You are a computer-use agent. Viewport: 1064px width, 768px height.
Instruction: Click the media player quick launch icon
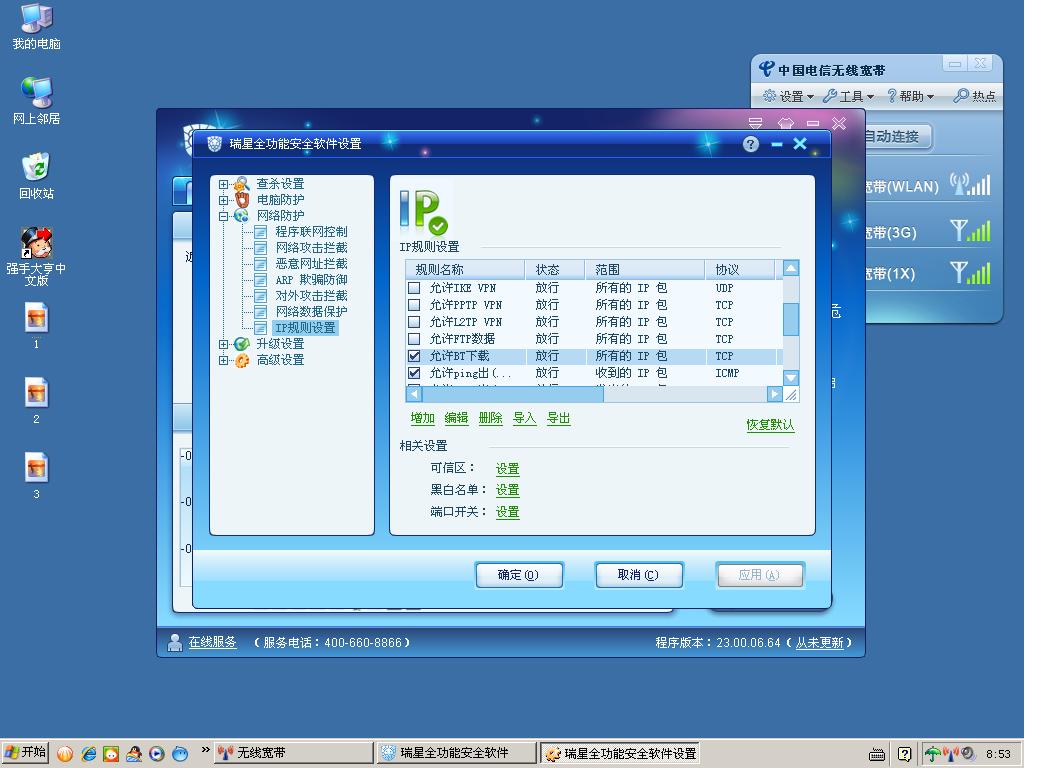(157, 754)
